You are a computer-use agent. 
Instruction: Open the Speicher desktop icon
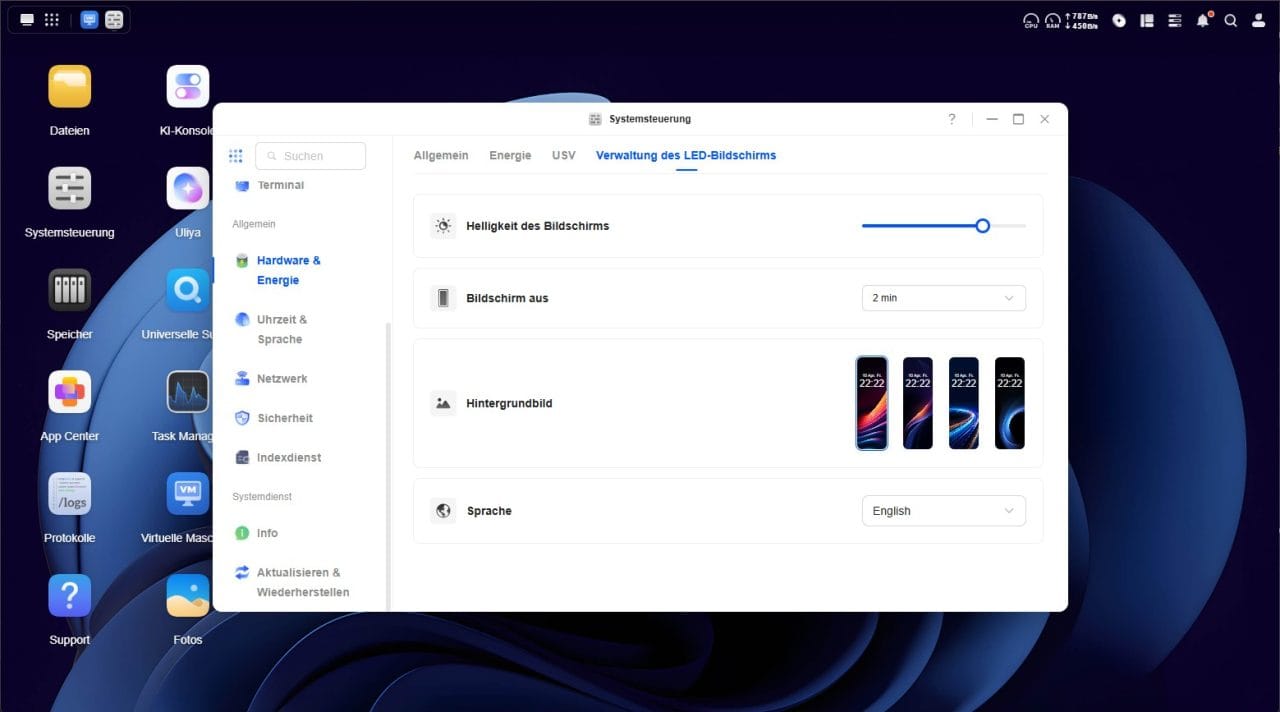click(x=70, y=290)
